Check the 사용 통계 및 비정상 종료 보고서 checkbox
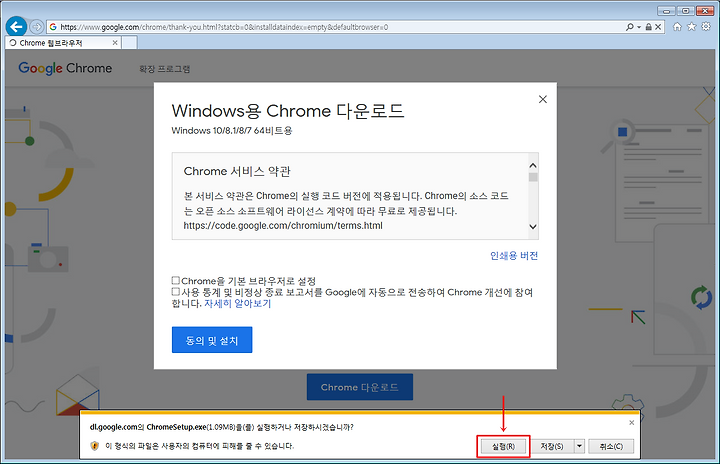This screenshot has width=720, height=464. click(x=175, y=292)
